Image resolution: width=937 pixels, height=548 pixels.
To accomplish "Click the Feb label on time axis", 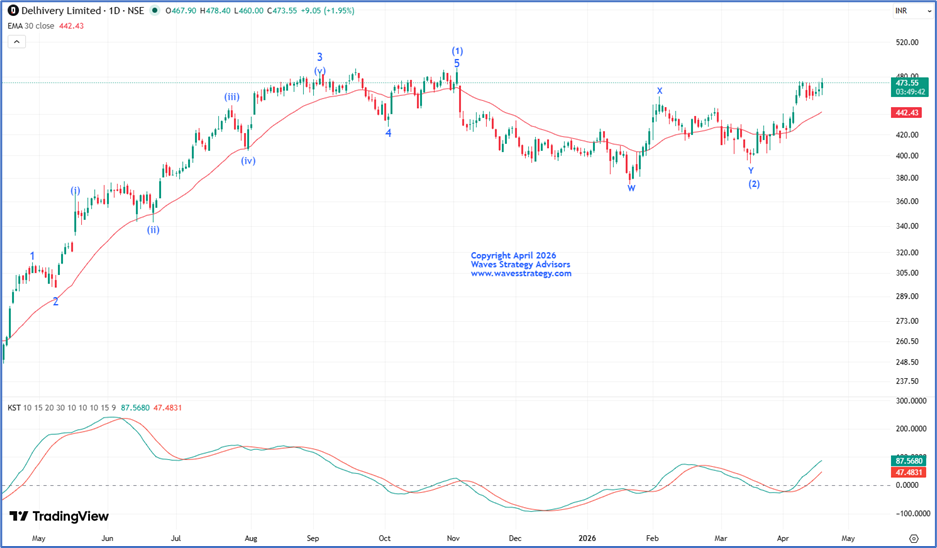I will (653, 538).
